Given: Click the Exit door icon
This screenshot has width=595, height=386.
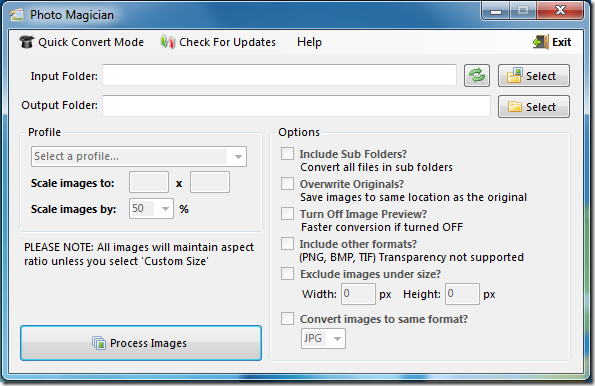Looking at the screenshot, I should pyautogui.click(x=541, y=42).
